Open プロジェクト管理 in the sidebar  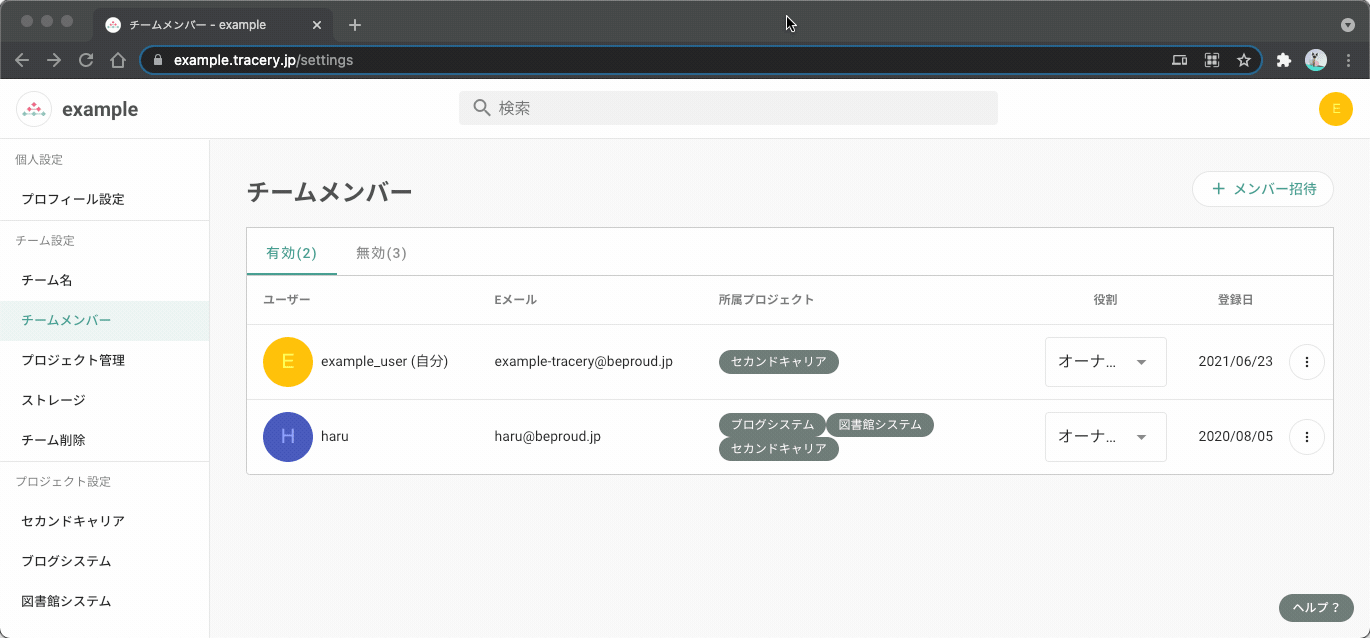click(x=73, y=360)
